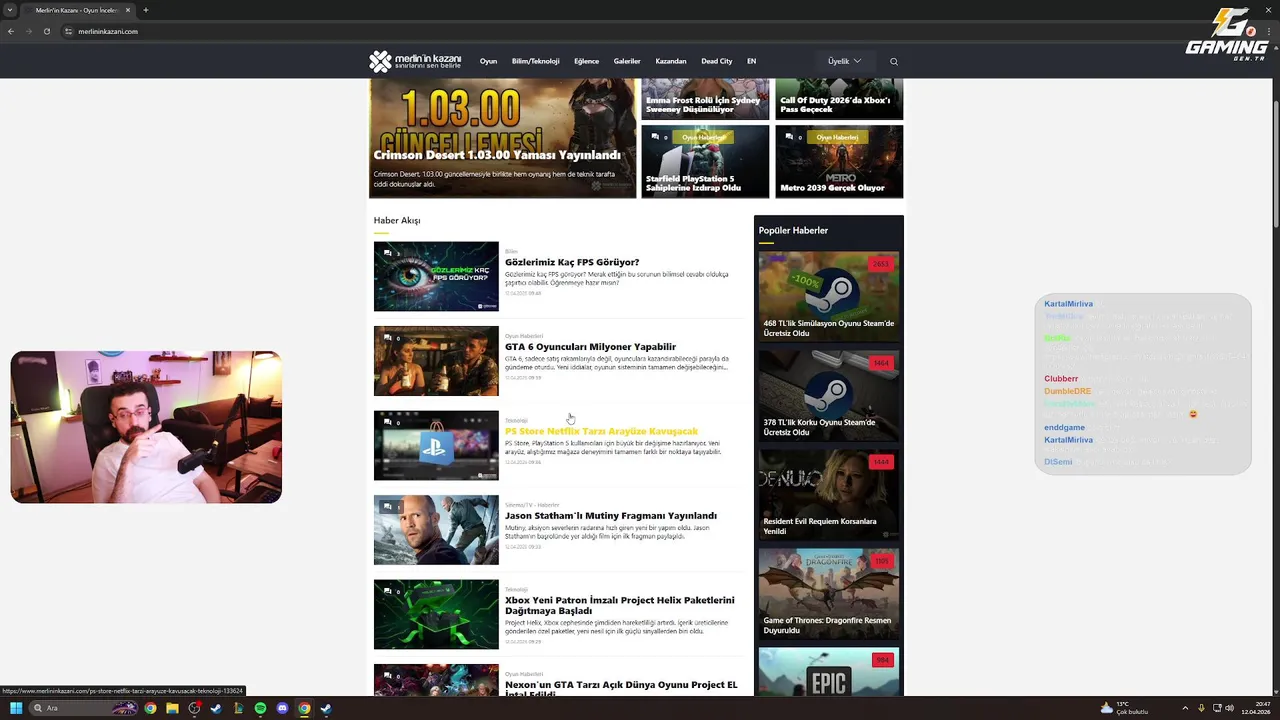Click comment bubble on Starfield card
Screen dimensions: 1280x720
click(x=655, y=136)
